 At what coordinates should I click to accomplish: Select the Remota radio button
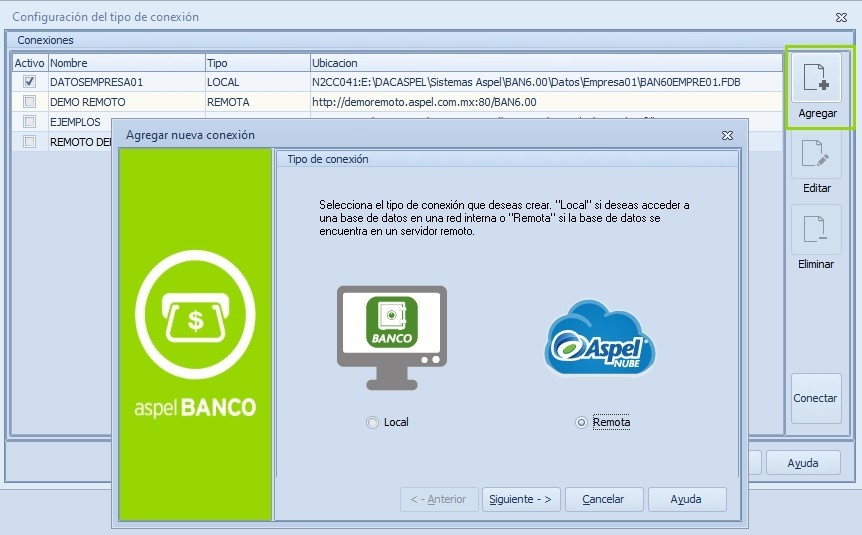[x=581, y=422]
